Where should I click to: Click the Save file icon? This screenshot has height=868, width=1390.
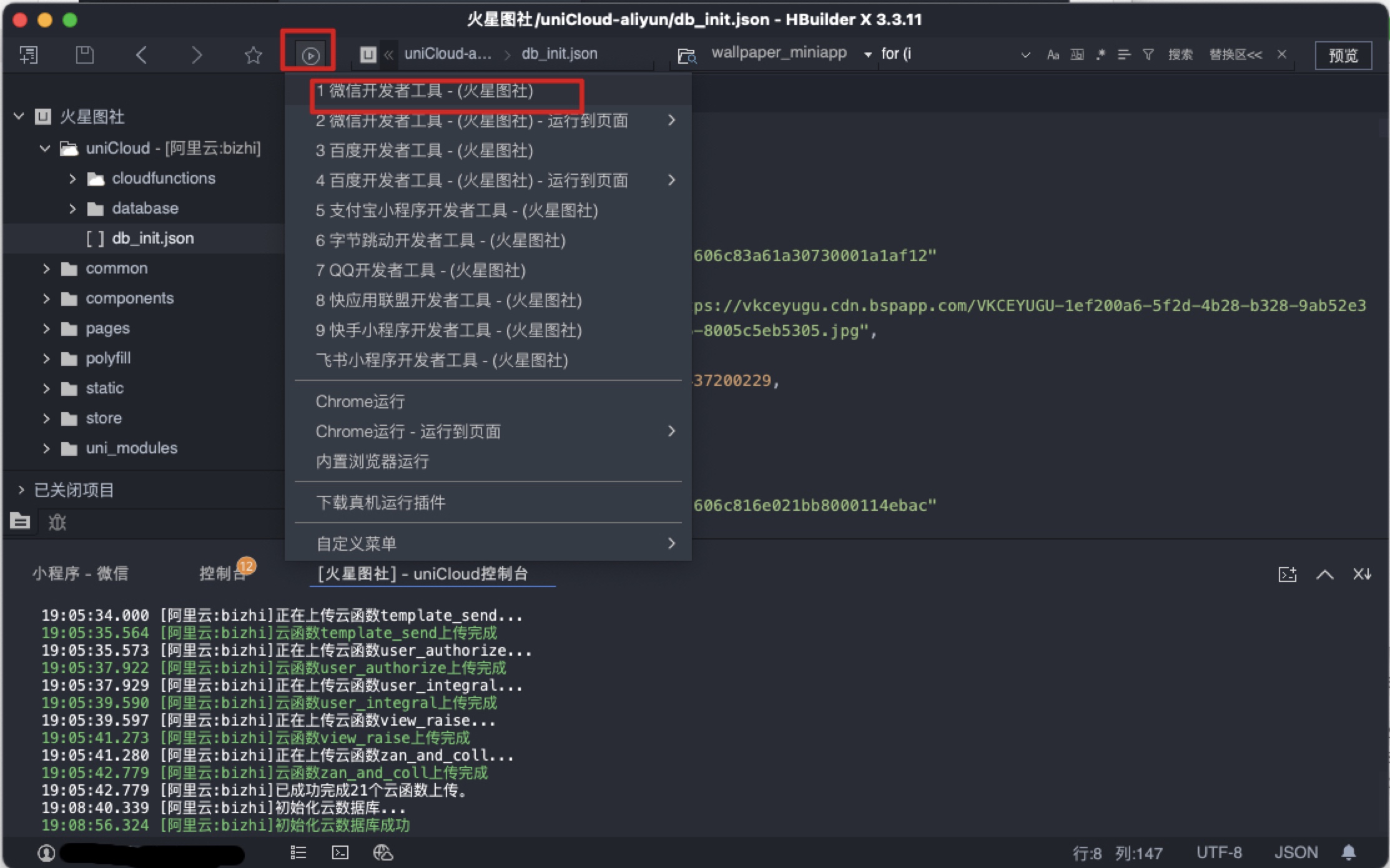(x=85, y=54)
